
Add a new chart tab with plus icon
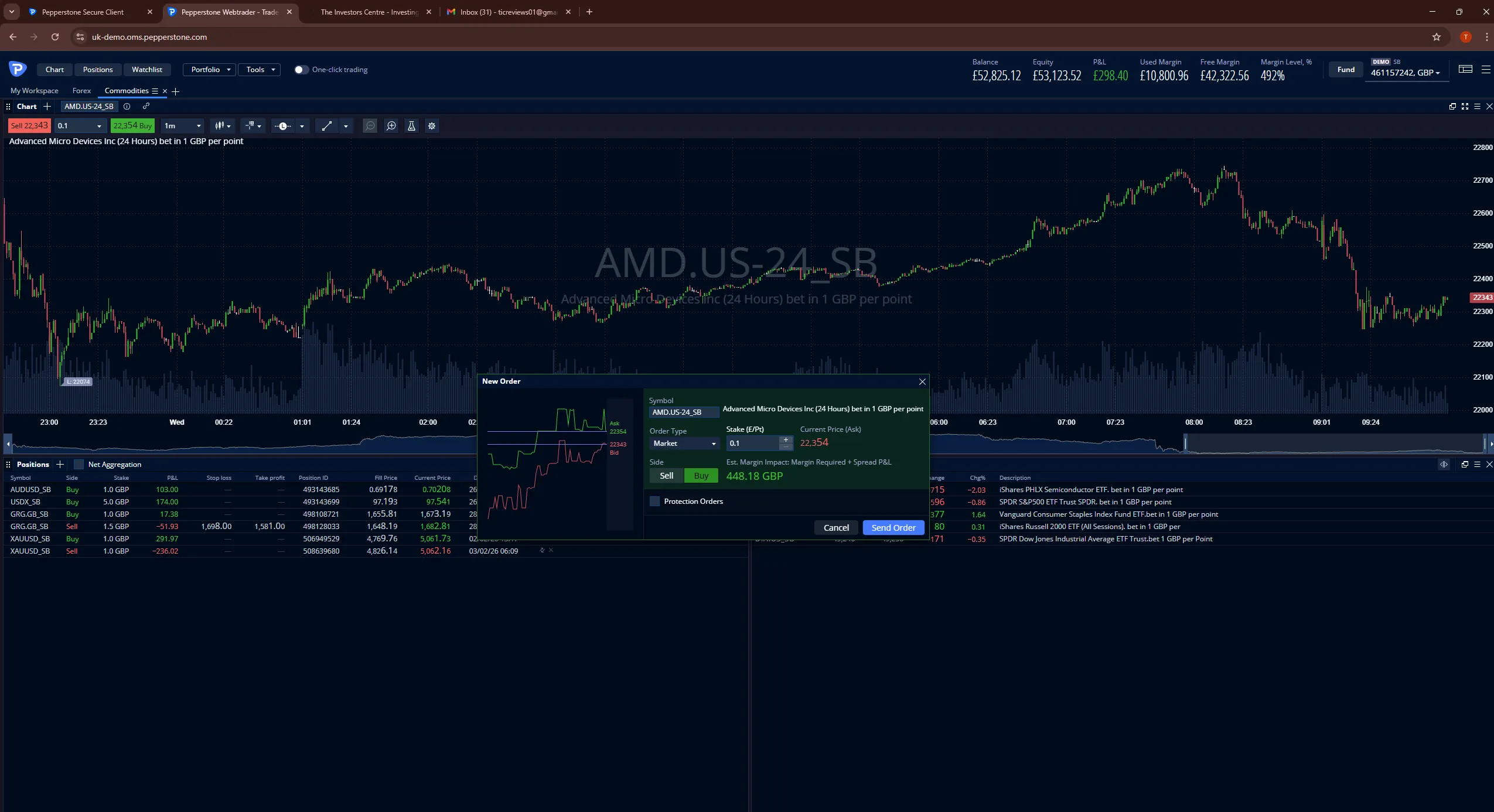(47, 107)
